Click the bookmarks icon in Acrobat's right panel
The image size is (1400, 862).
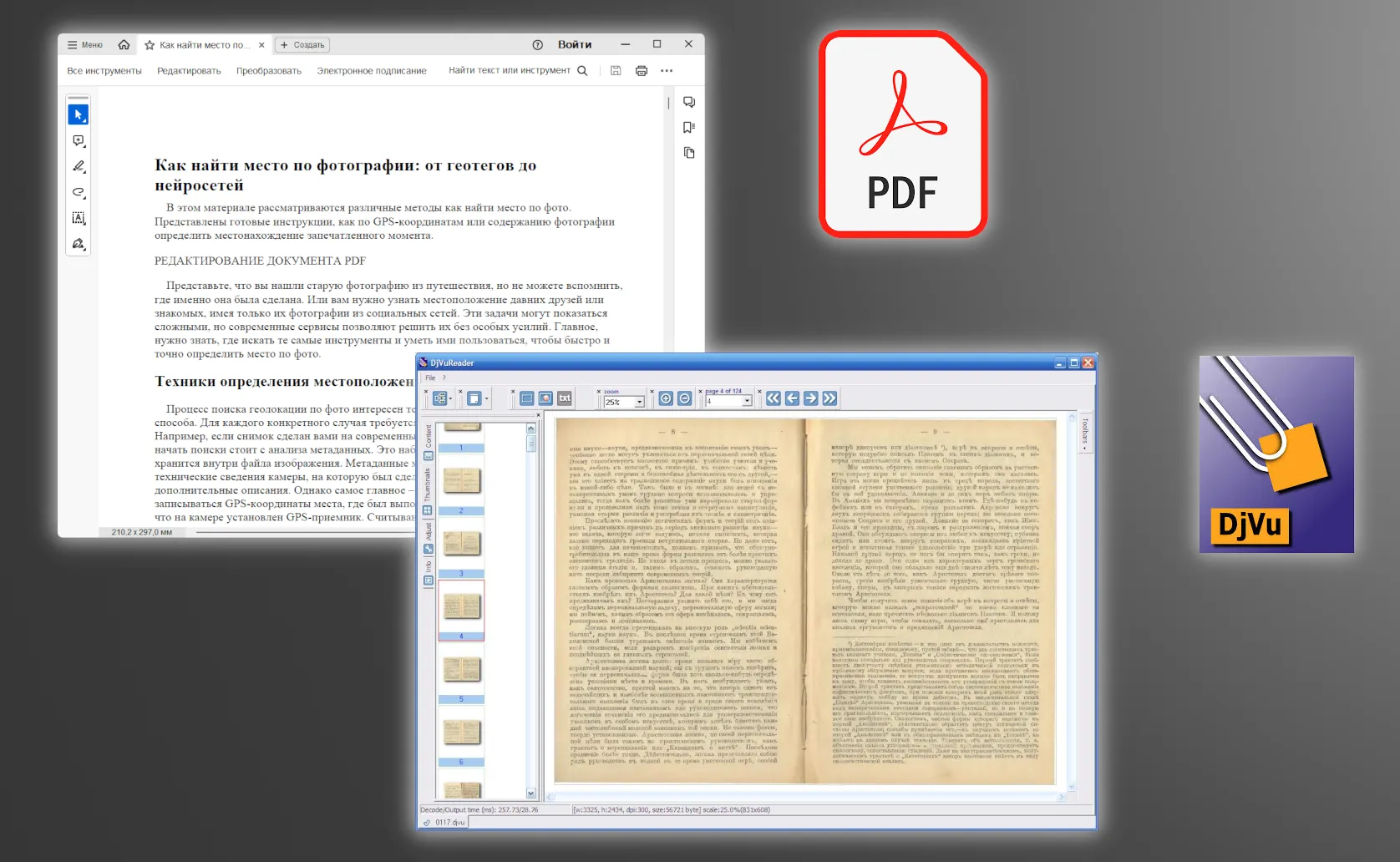coord(688,128)
